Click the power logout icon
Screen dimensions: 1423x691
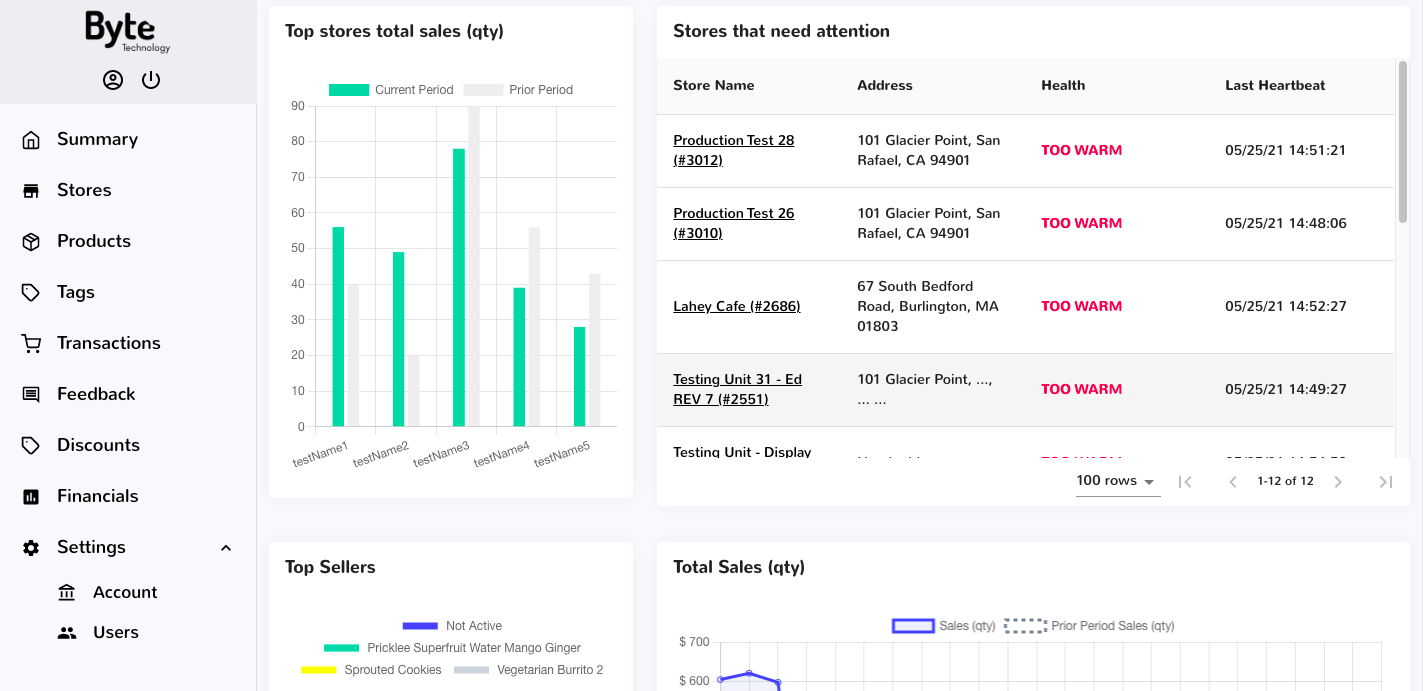click(151, 80)
